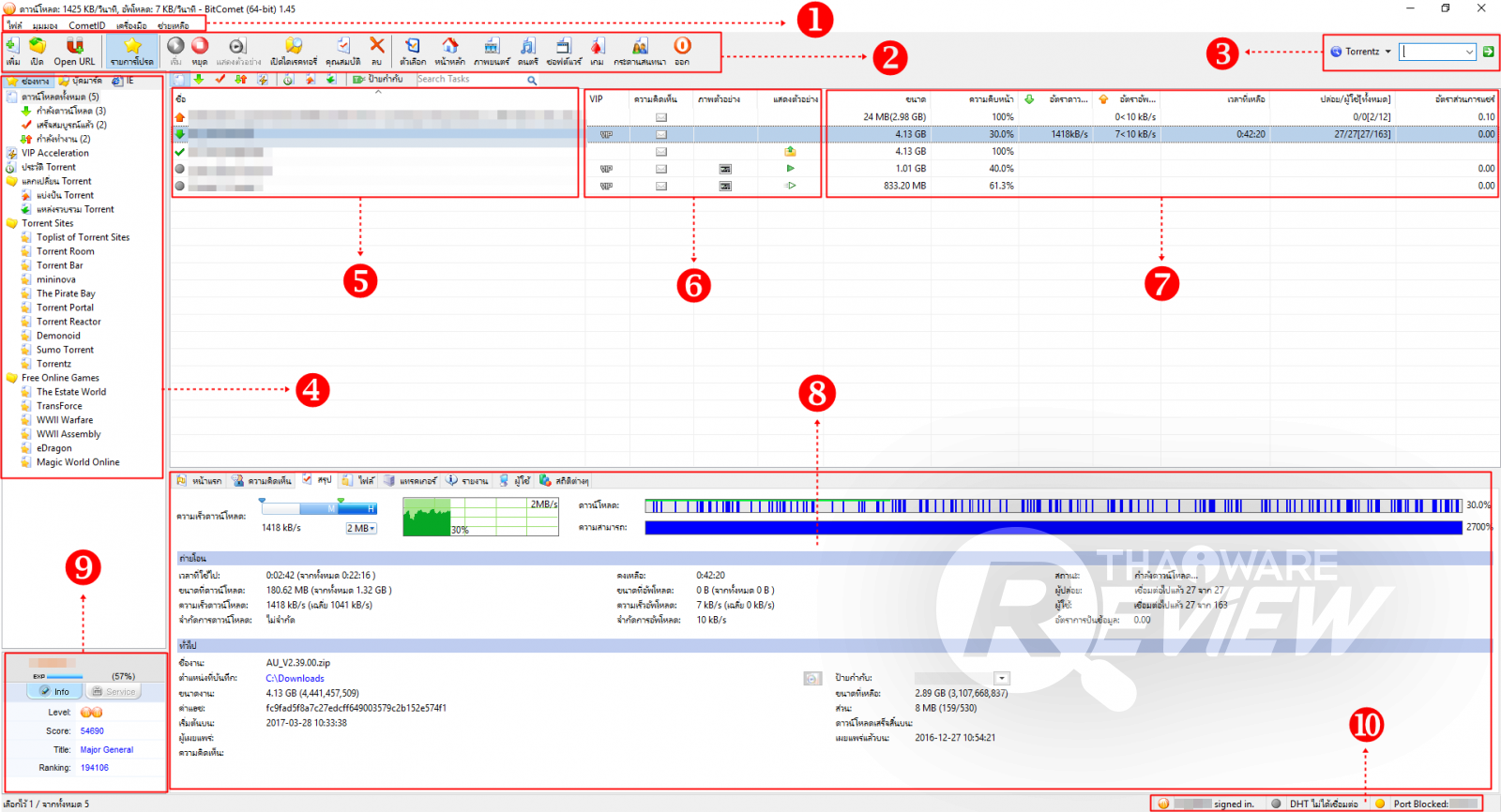Viewport: 1501px width, 812px height.
Task: Open the เกม games toolbar icon
Action: [x=597, y=51]
